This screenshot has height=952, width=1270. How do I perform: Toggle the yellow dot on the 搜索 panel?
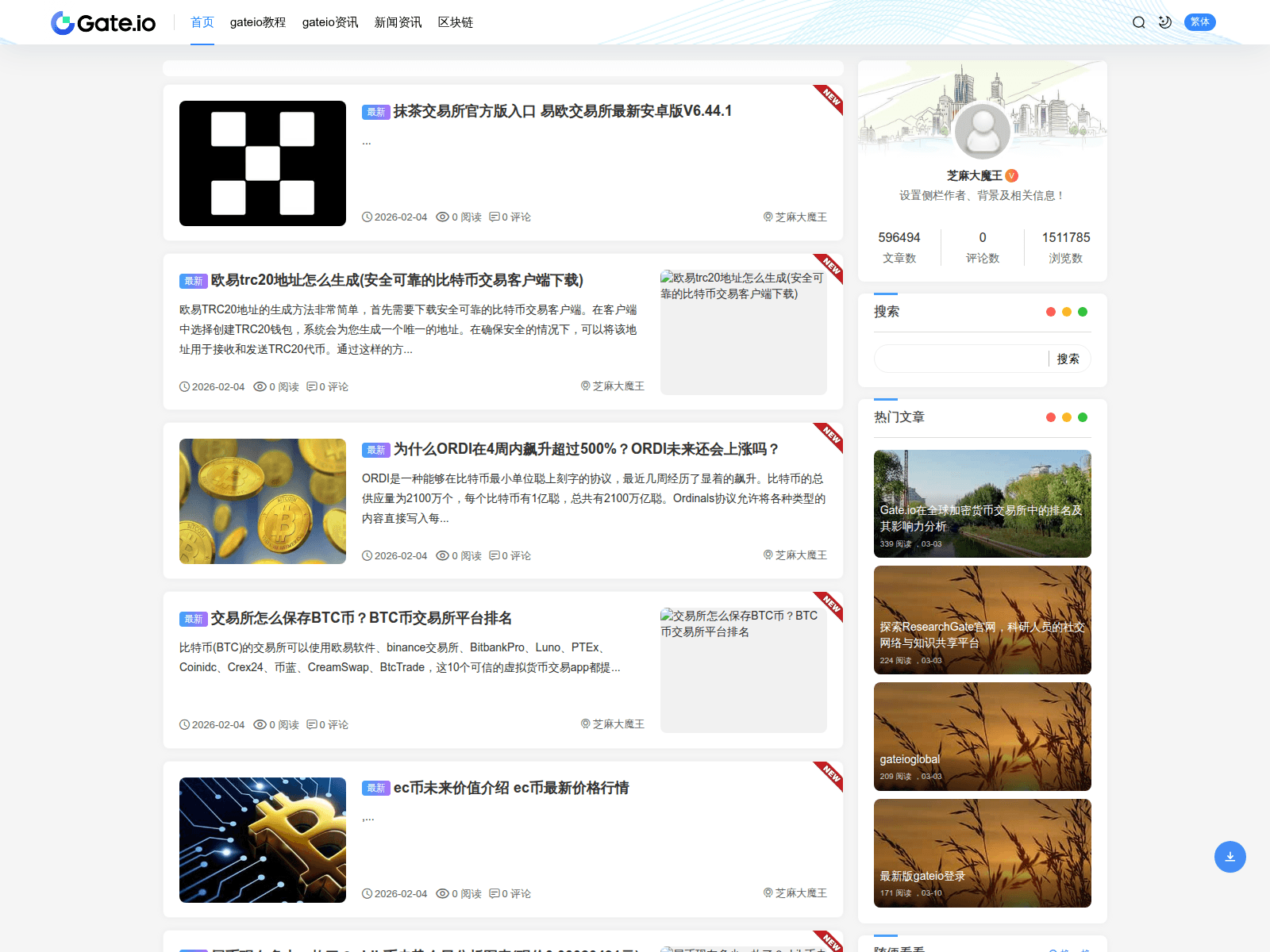[1067, 312]
